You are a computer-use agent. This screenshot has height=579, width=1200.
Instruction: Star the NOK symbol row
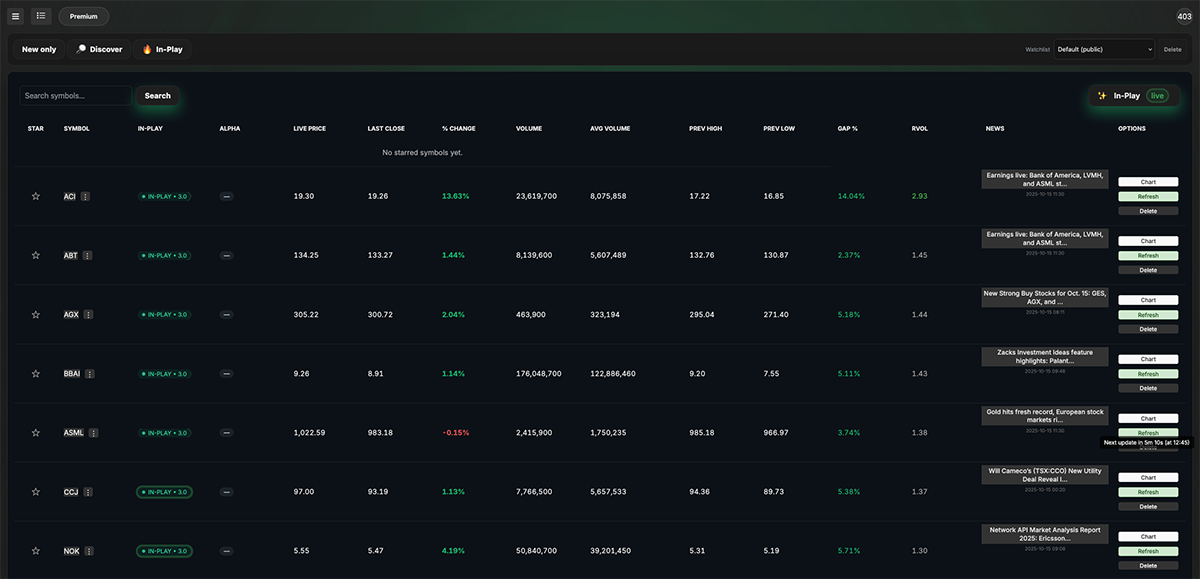36,551
